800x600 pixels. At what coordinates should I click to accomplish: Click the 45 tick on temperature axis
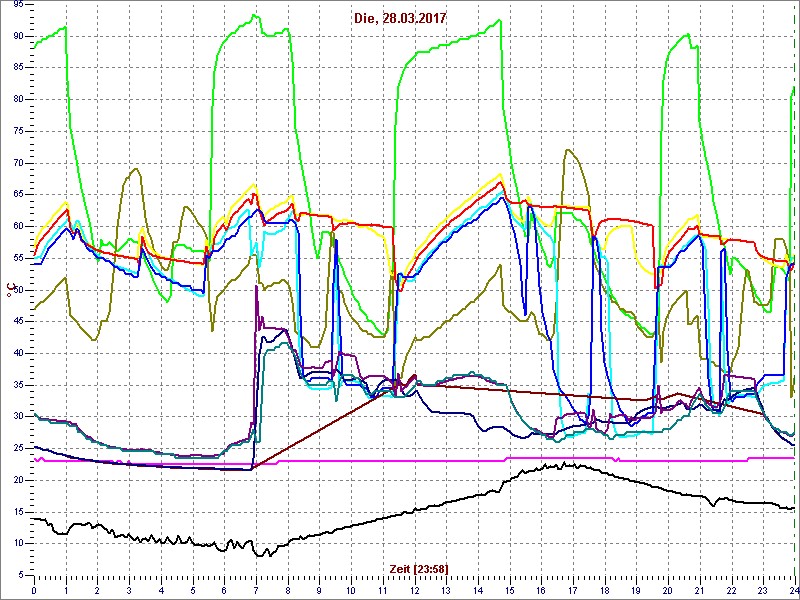17,321
